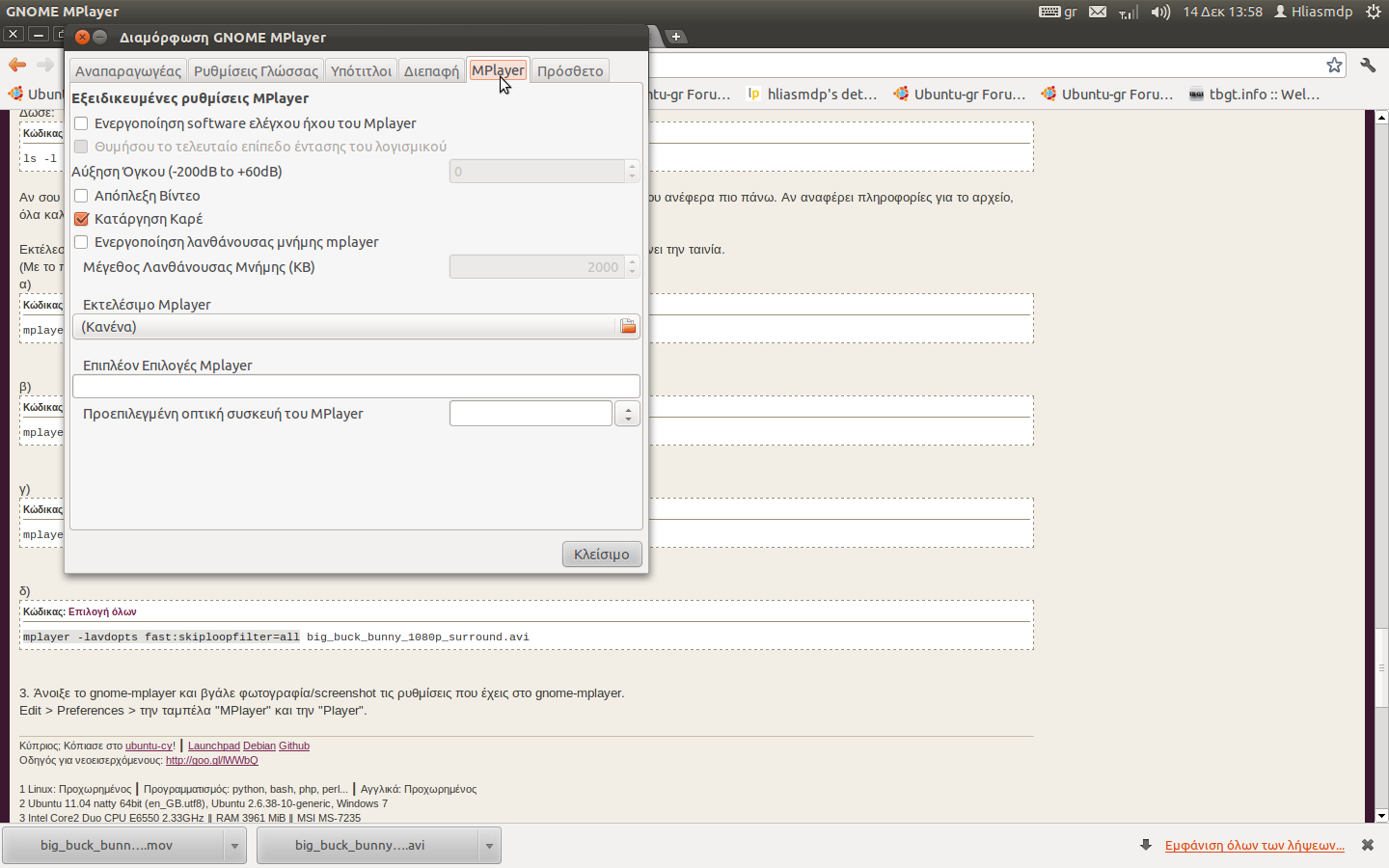Open the mail indicator
The image size is (1389, 868).
click(x=1098, y=12)
